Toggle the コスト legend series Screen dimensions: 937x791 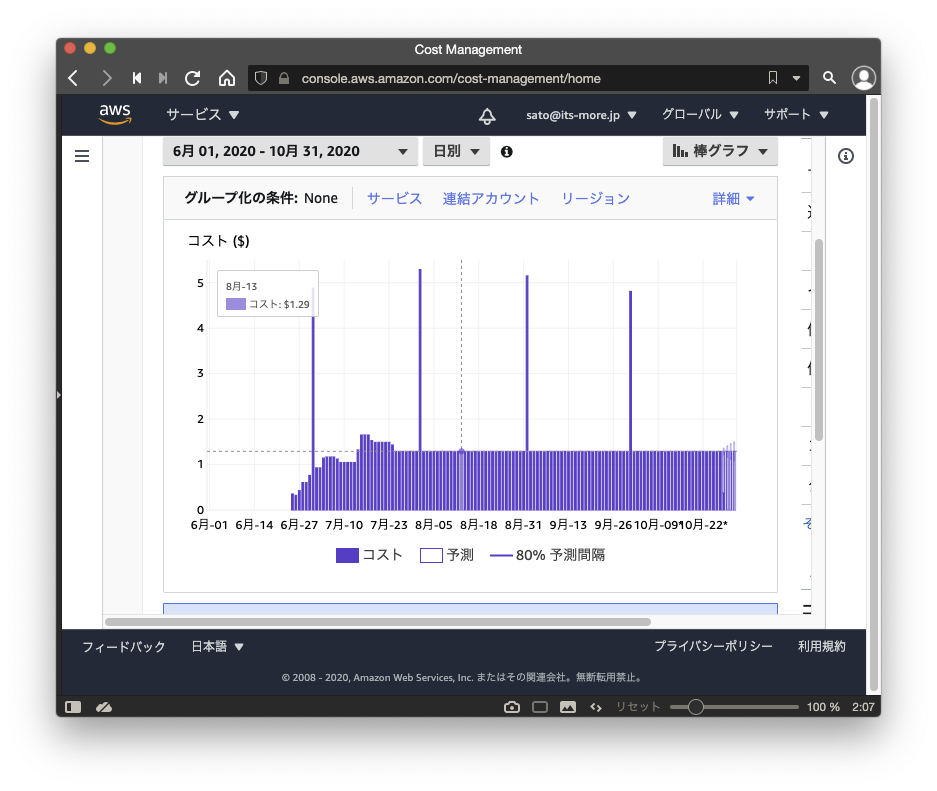369,555
